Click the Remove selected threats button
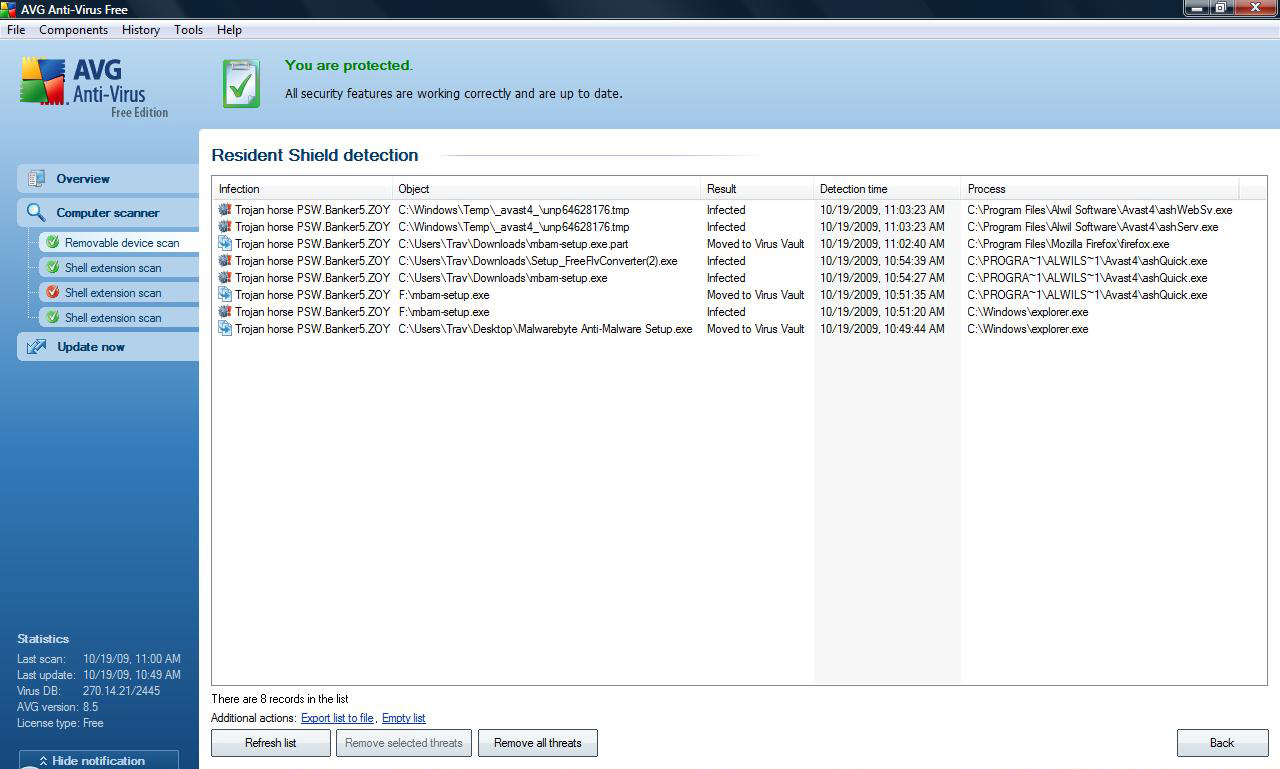 click(404, 743)
